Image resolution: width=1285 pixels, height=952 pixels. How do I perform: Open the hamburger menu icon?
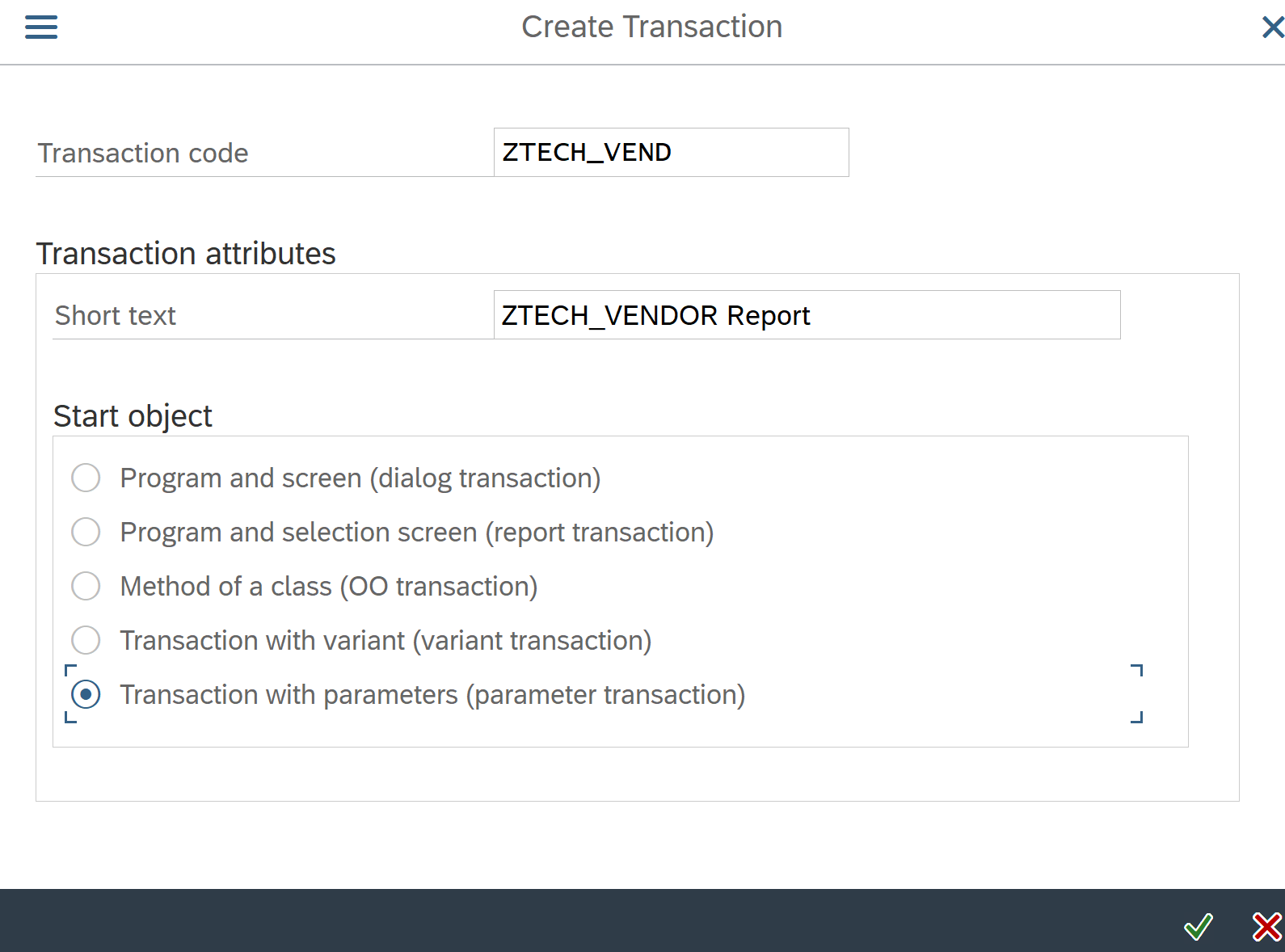pos(41,27)
